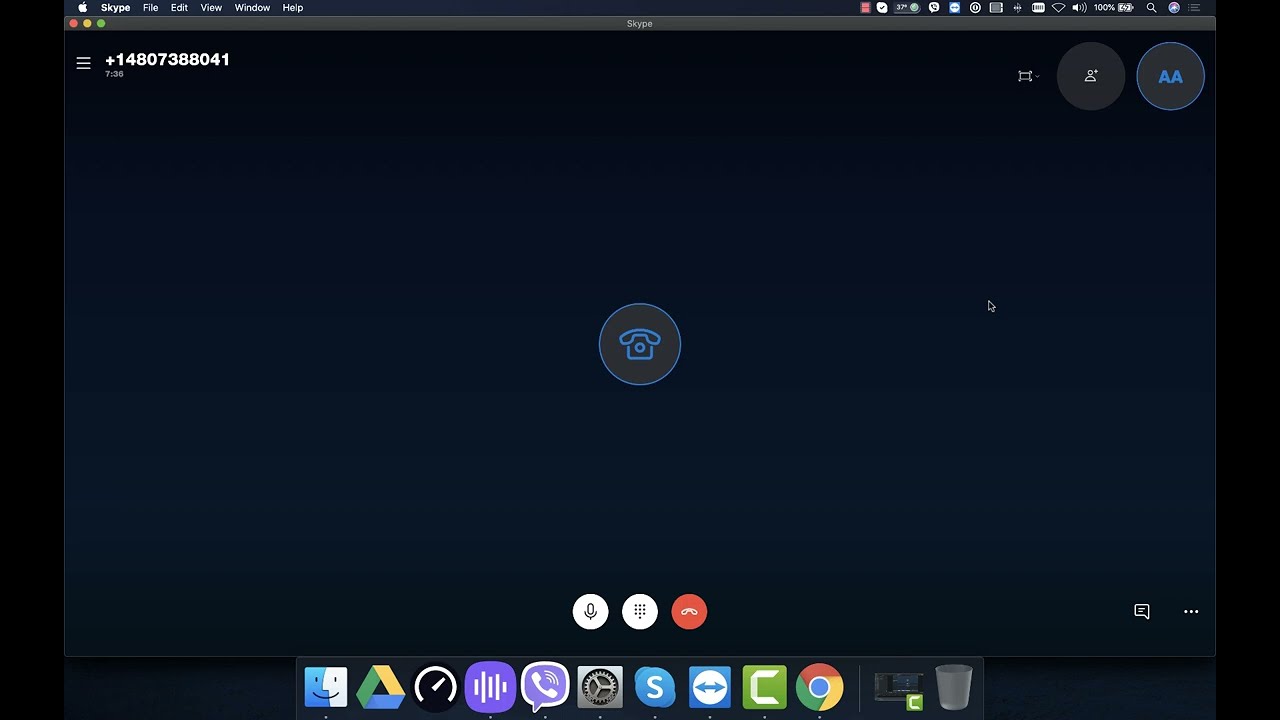Click the red recording icon in menu bar
The image size is (1280, 720).
point(865,7)
